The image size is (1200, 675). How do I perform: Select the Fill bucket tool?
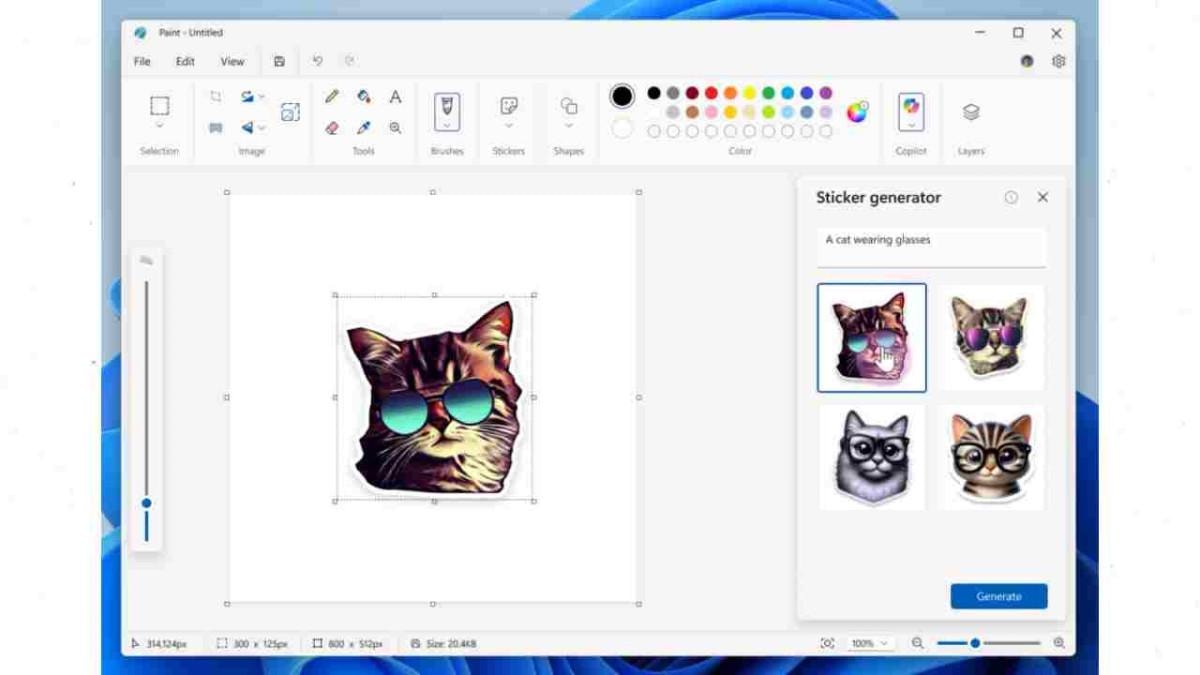tap(364, 97)
